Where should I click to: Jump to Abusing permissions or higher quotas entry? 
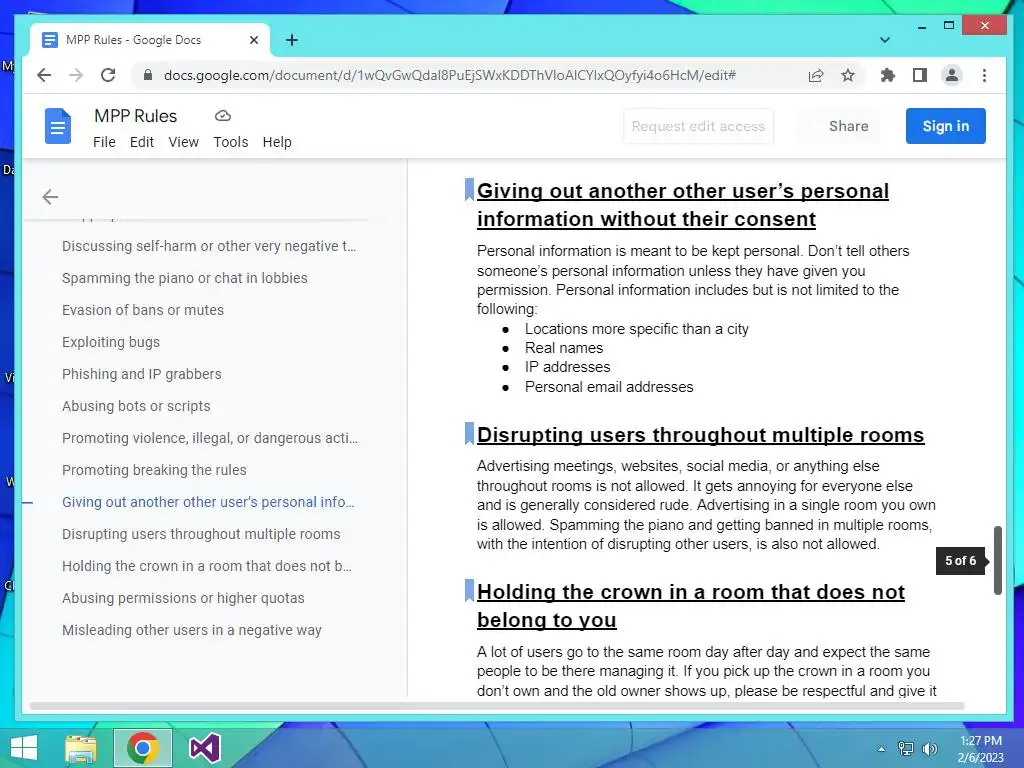pos(184,598)
